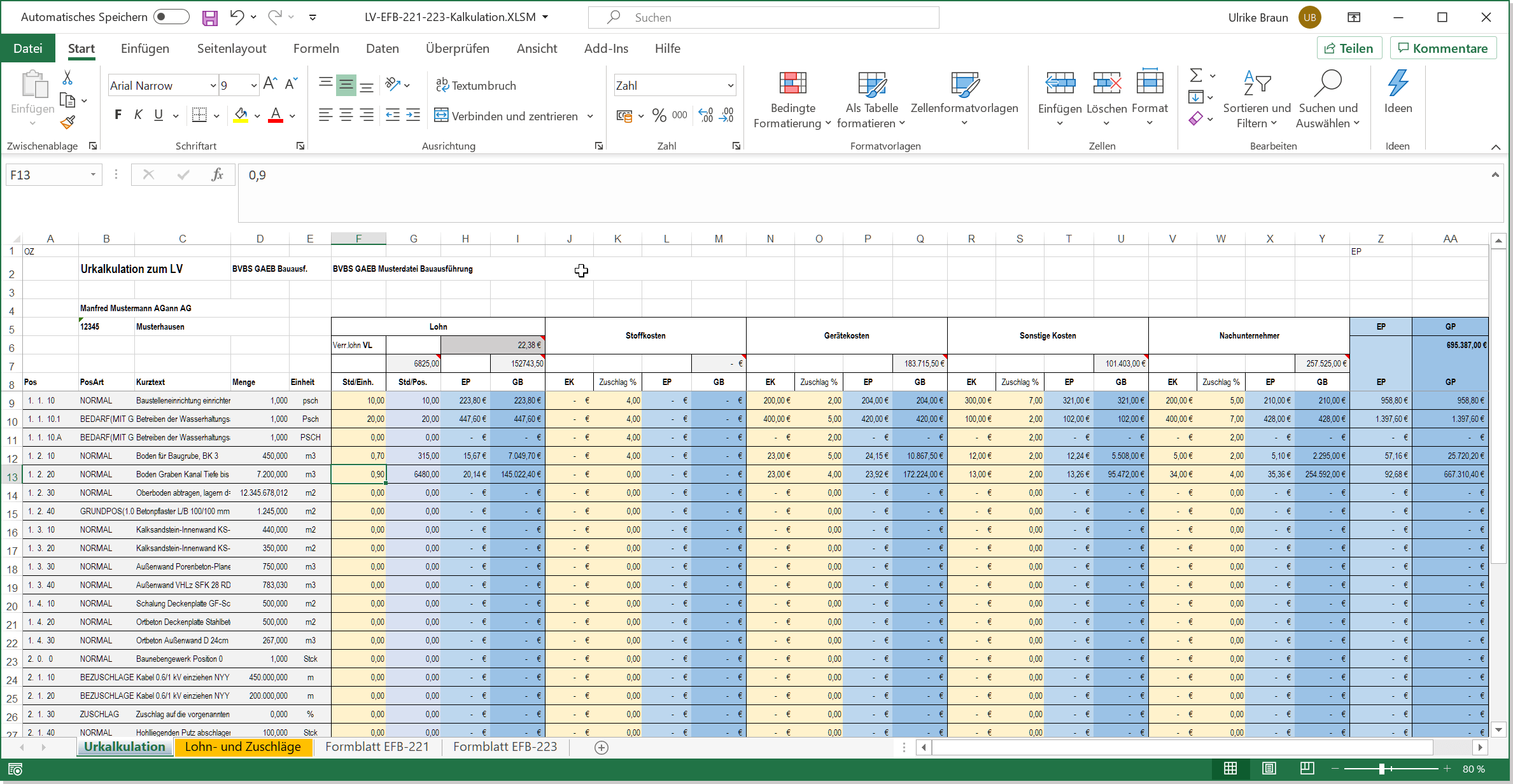Click the Save disk icon
This screenshot has height=784, width=1513.
point(210,18)
